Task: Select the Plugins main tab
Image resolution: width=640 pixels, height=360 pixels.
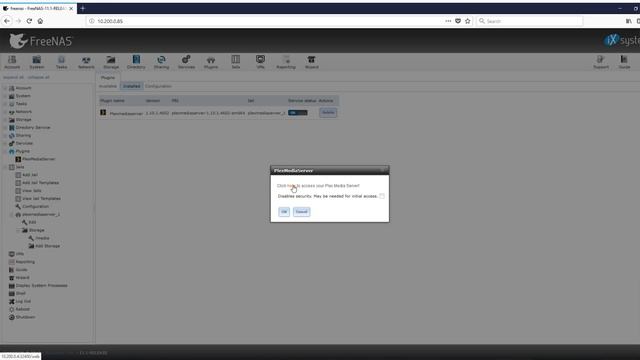Action: pyautogui.click(x=108, y=77)
